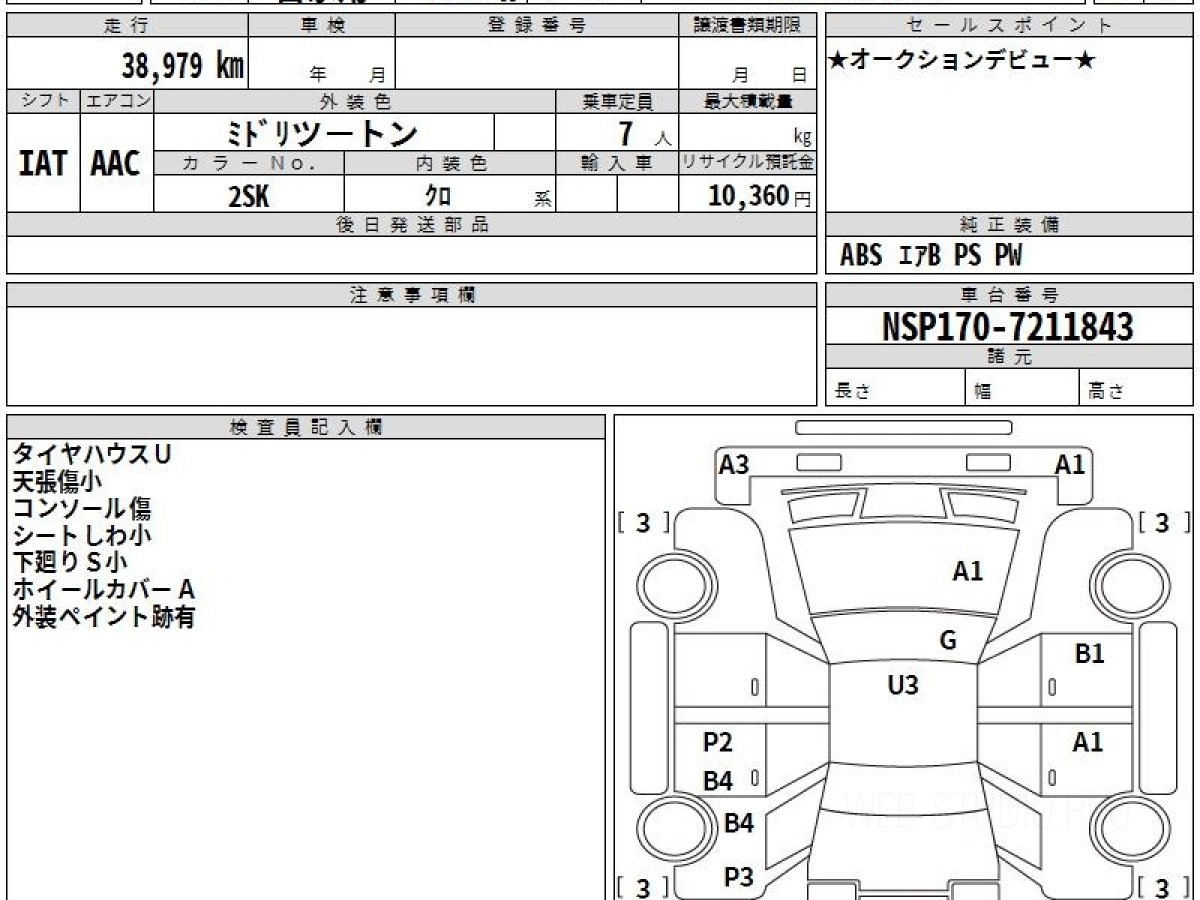
Task: Click the セールスポイント header
Action: click(x=1009, y=26)
